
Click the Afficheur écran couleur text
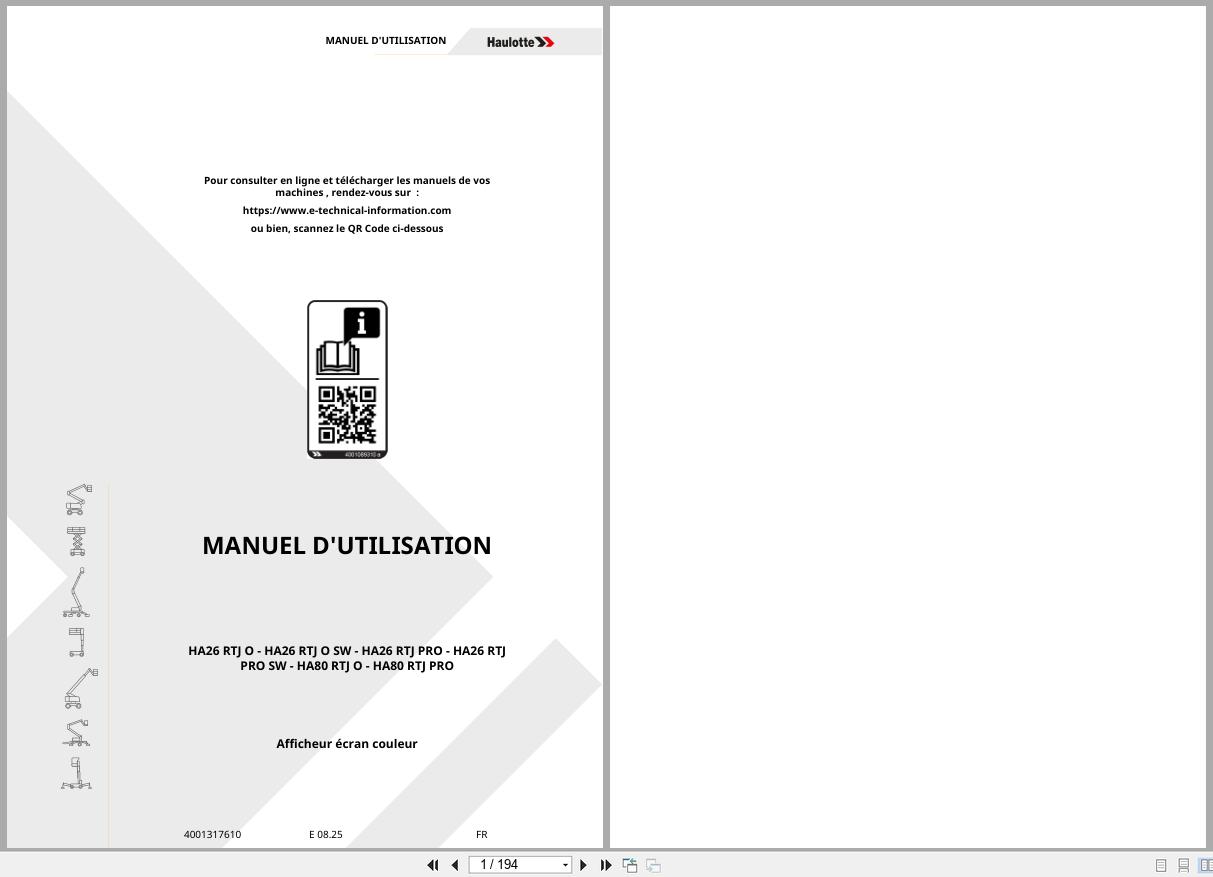(347, 743)
